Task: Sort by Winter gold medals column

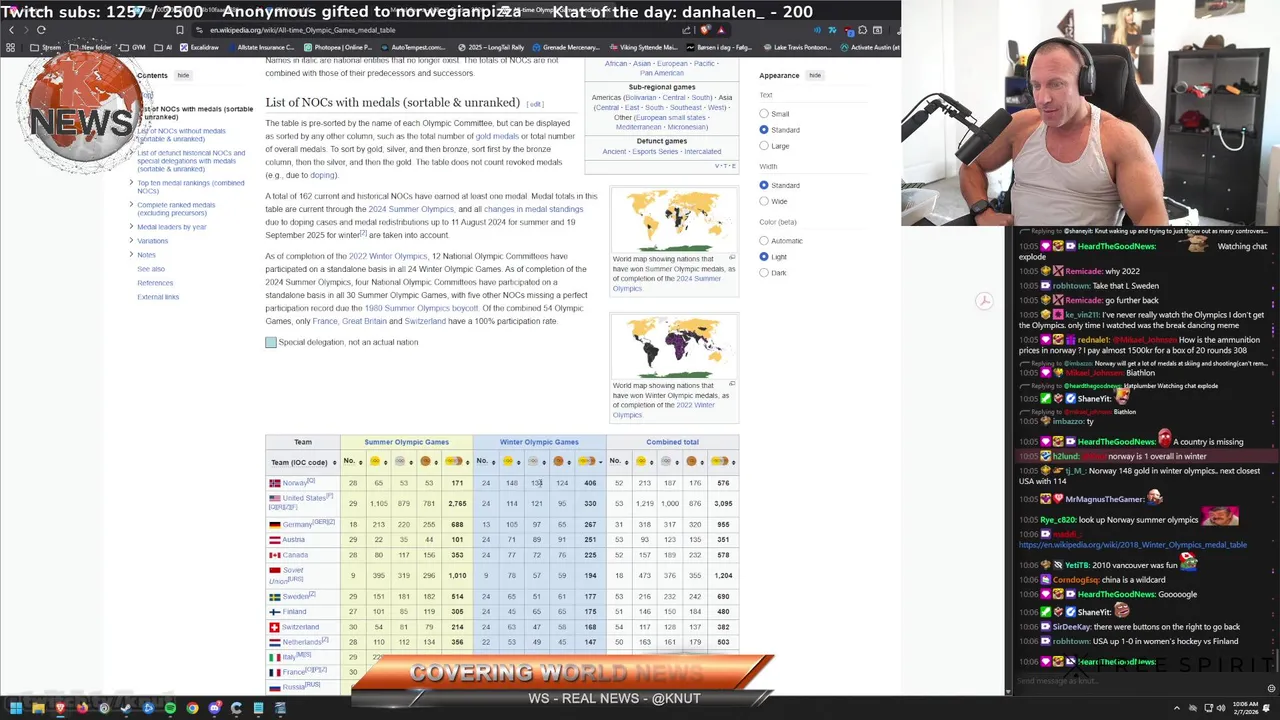Action: coord(512,461)
